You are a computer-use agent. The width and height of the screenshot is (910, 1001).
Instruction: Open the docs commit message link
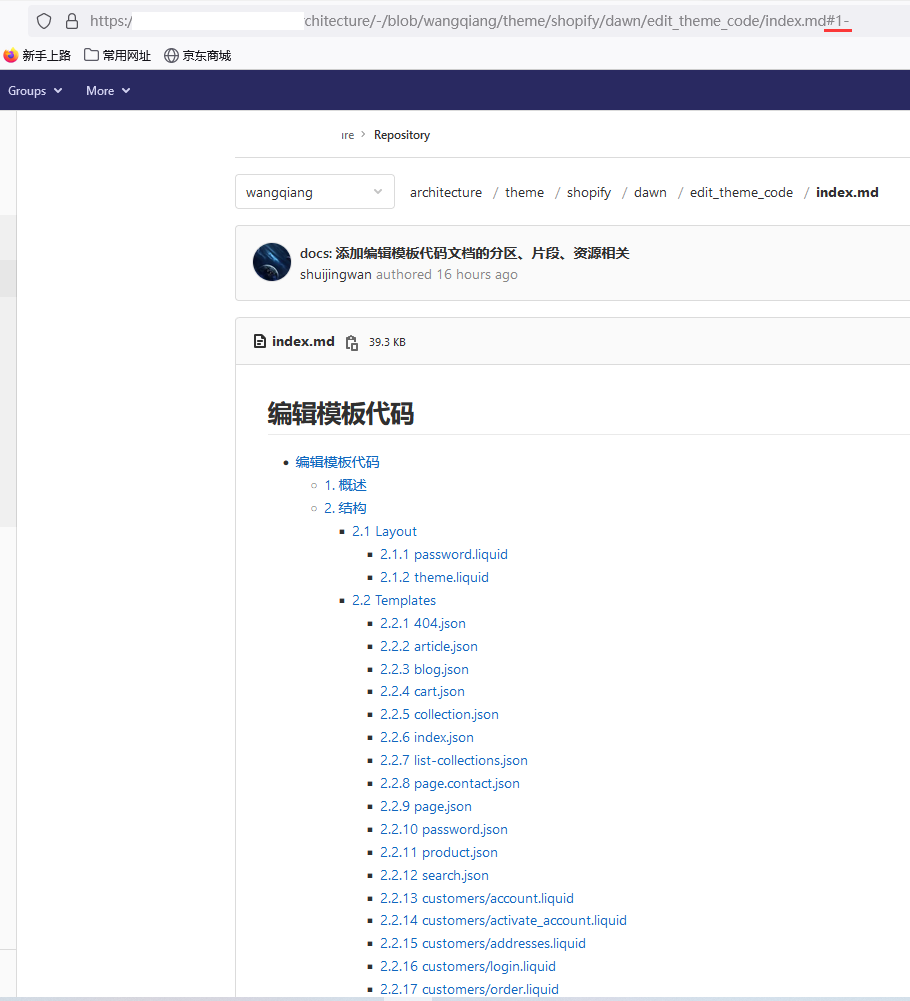[464, 253]
